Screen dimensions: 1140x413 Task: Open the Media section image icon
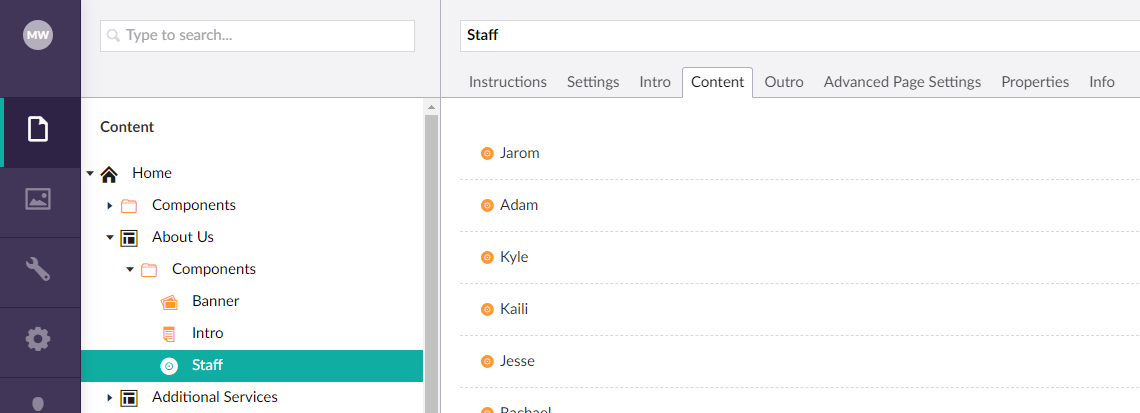point(38,199)
